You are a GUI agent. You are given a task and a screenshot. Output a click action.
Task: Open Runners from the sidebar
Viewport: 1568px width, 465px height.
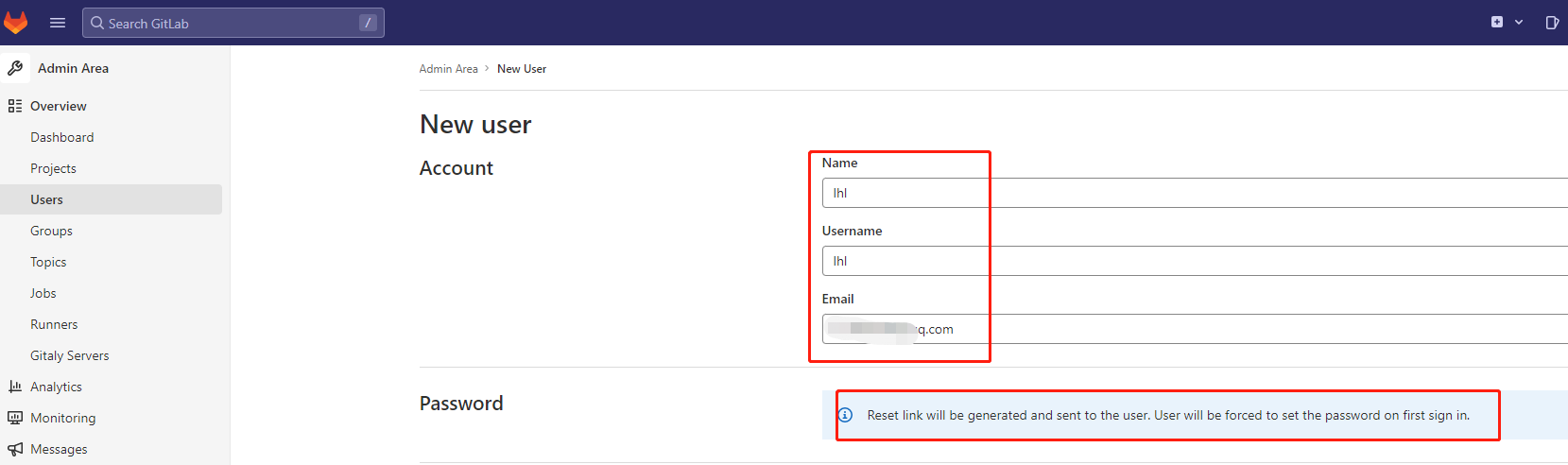click(x=54, y=324)
